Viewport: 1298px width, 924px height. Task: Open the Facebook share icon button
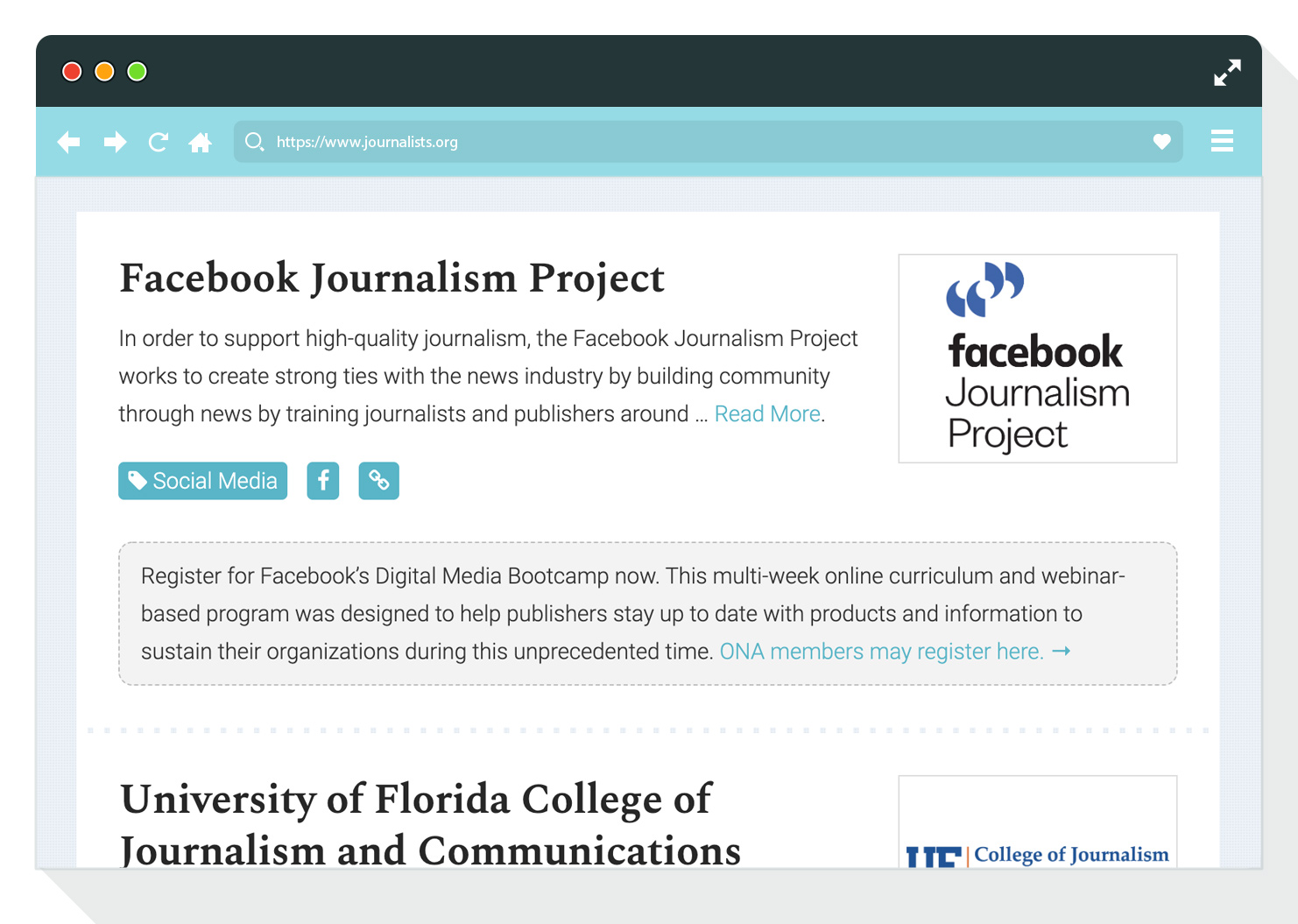(x=323, y=481)
